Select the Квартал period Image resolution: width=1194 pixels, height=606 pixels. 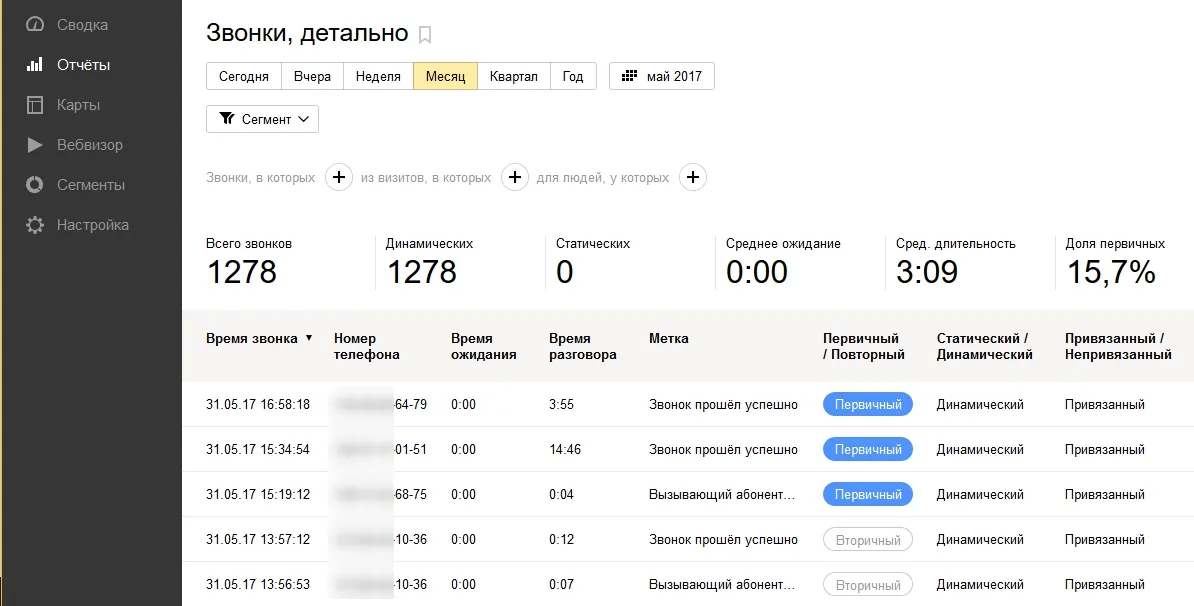[513, 76]
